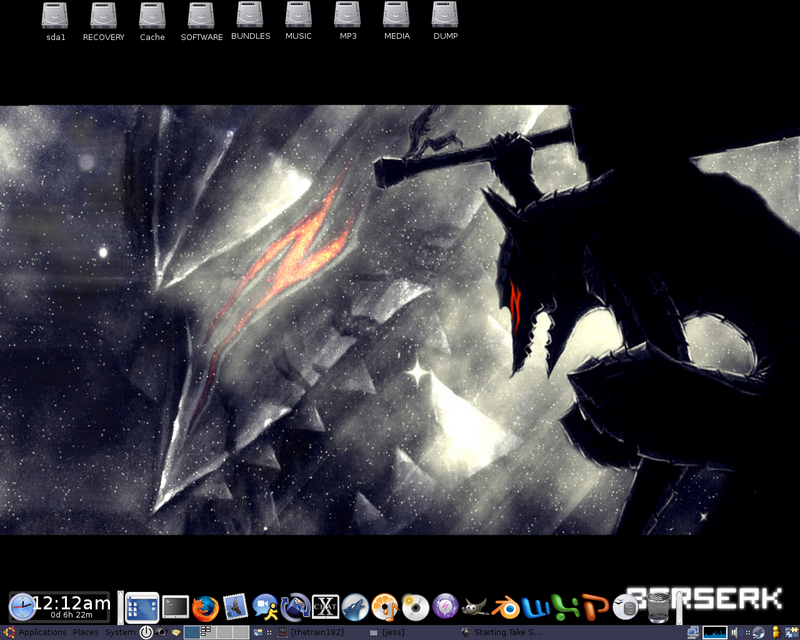
Task: Open the blue W word processor icon
Action: (536, 608)
